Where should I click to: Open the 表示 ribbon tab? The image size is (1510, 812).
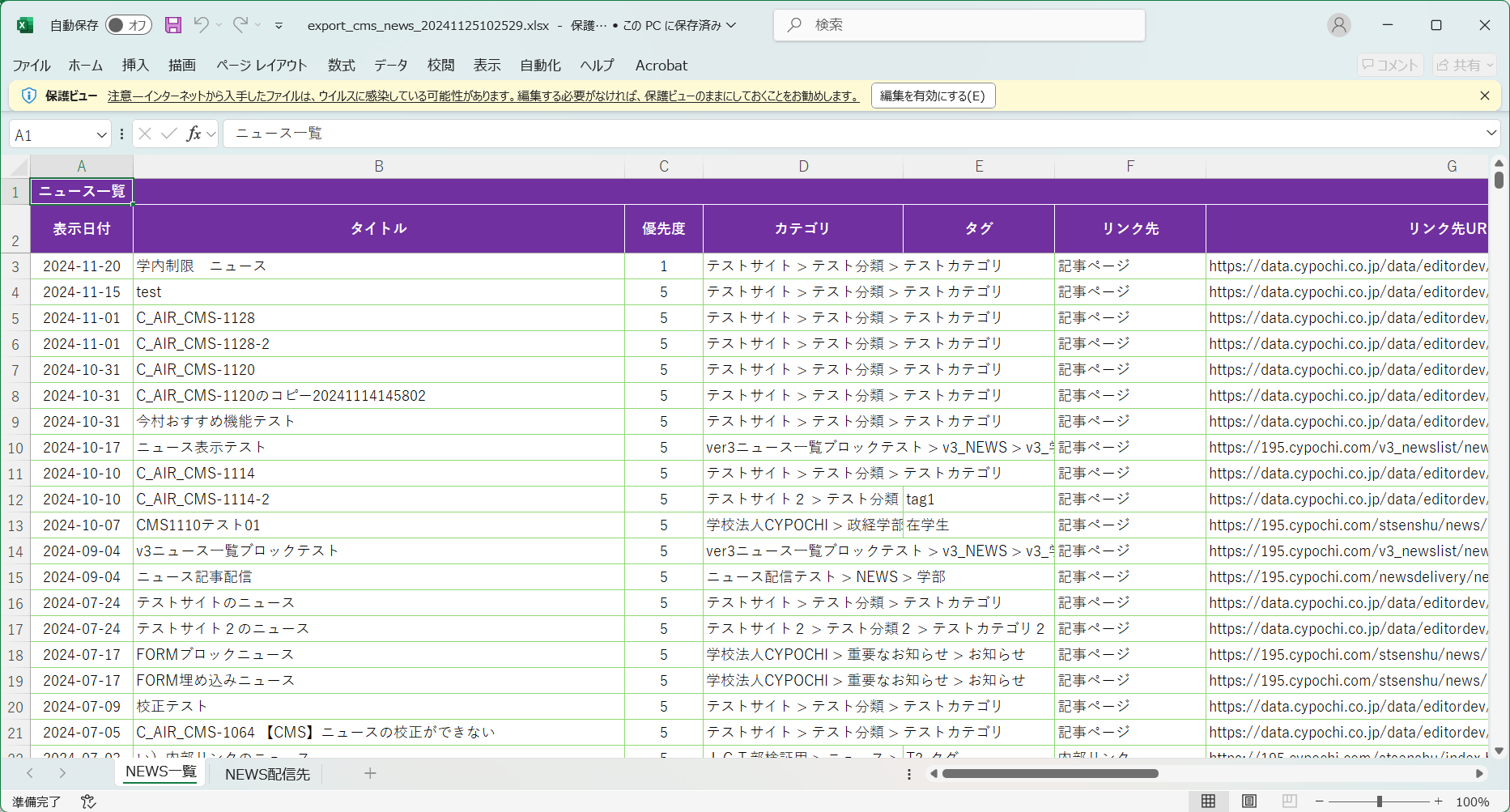click(x=487, y=66)
